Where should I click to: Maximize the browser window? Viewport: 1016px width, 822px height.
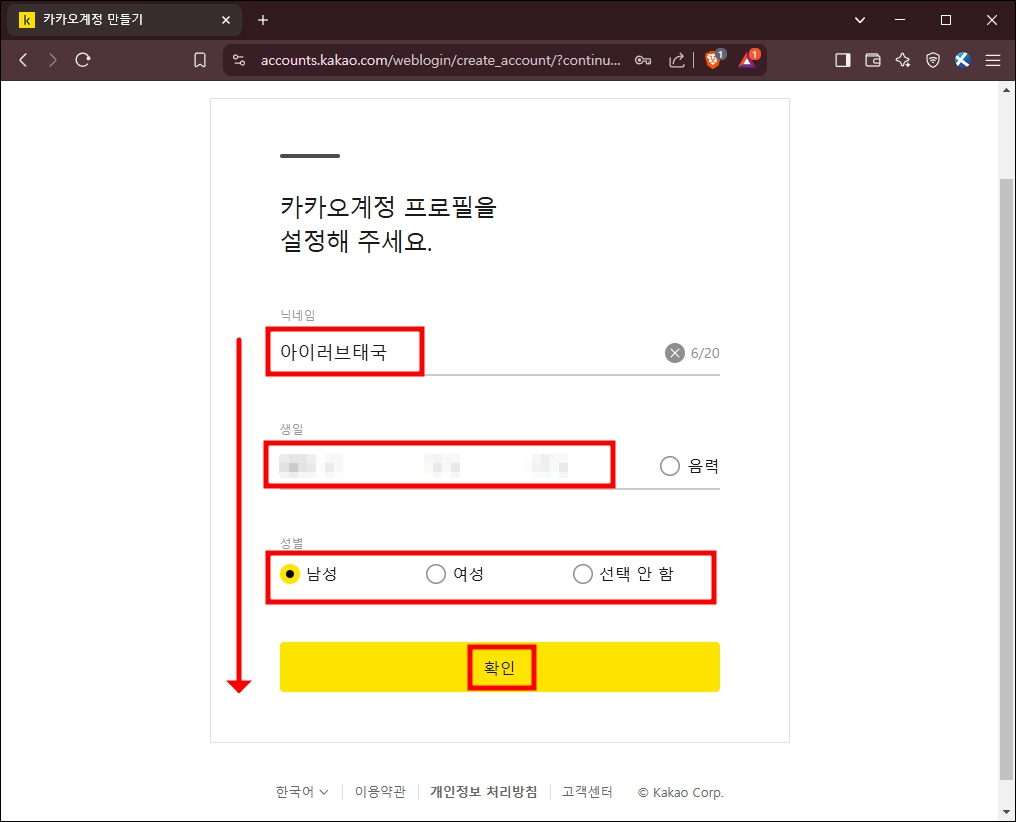[946, 20]
